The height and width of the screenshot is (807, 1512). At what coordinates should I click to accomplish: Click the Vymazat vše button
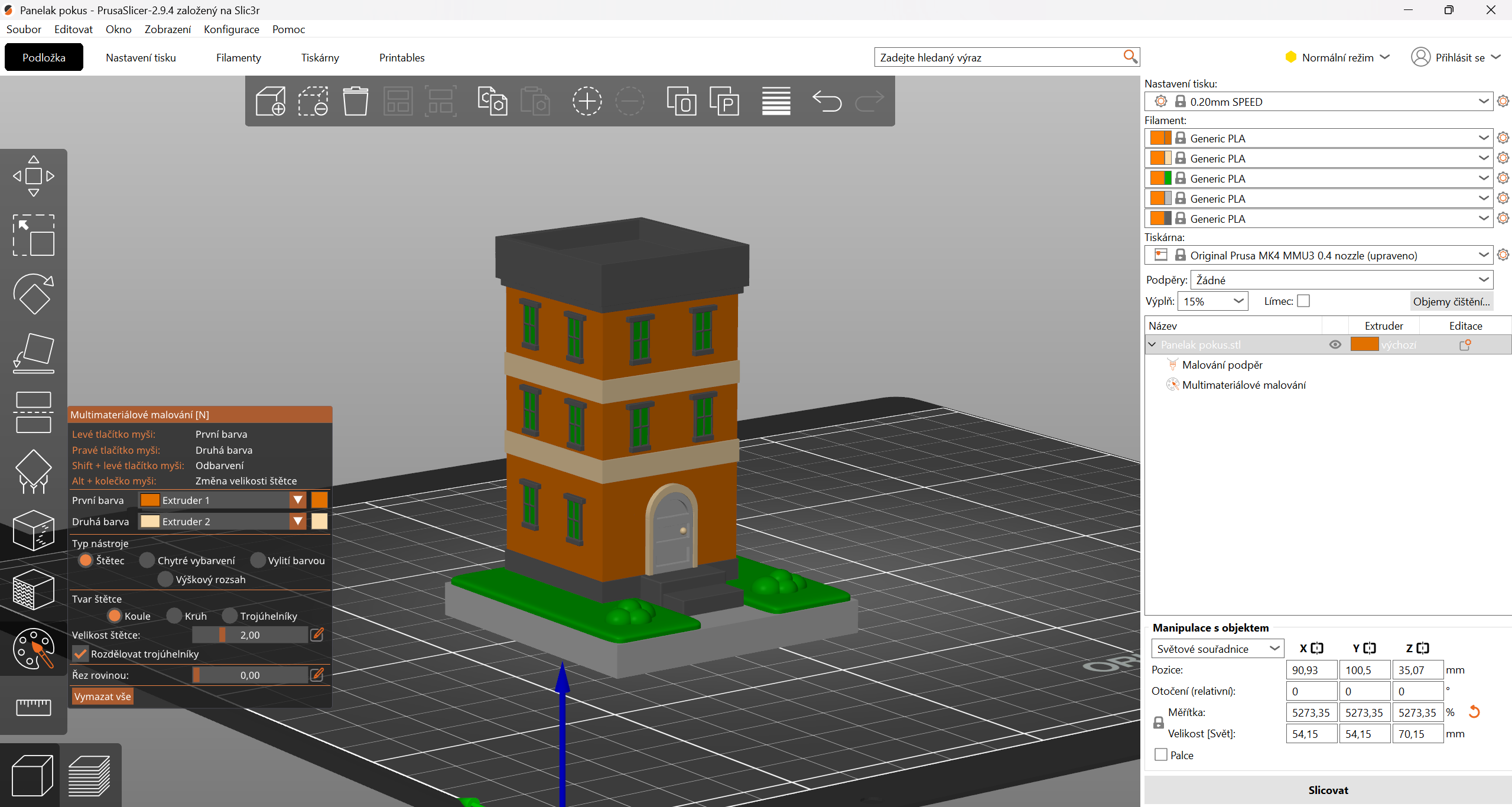pos(102,697)
